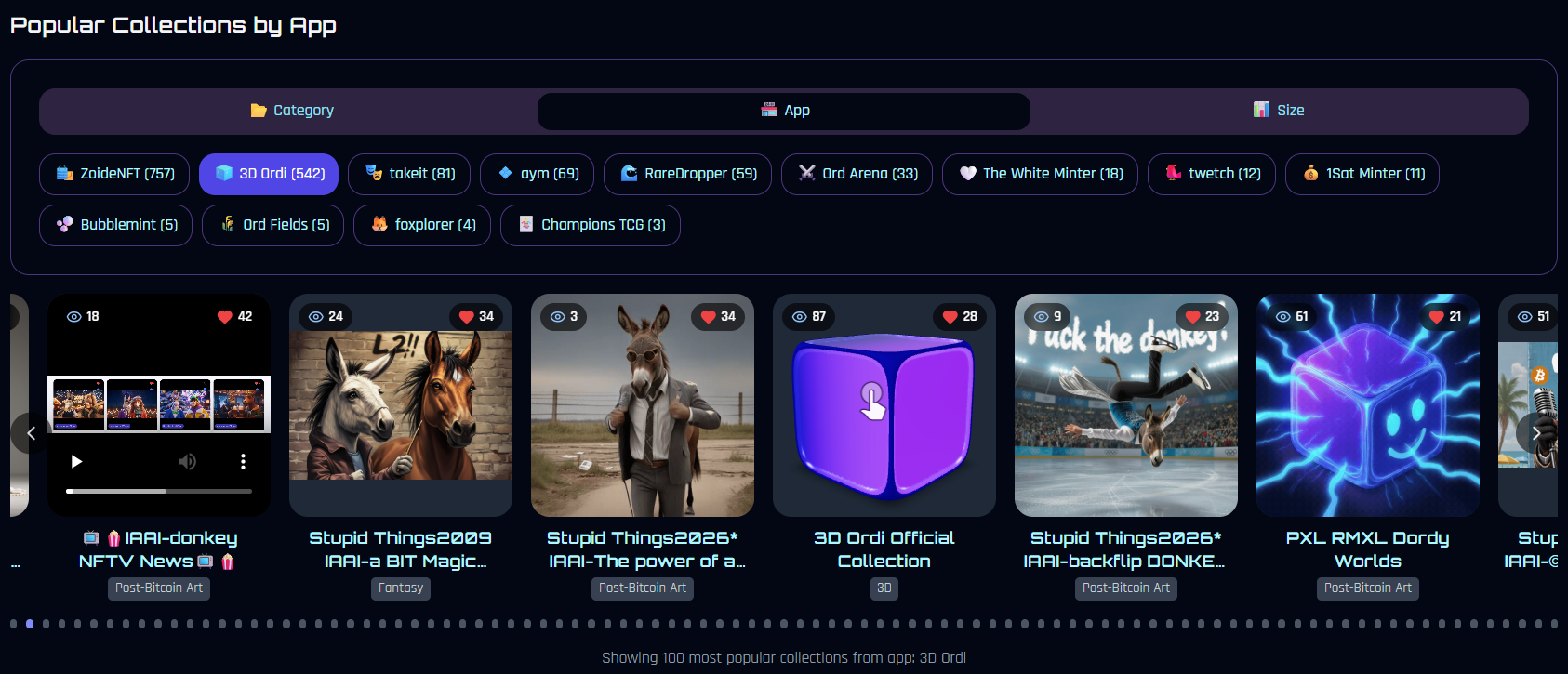1568x674 pixels.
Task: Open the donkey in suit thumbnail
Action: point(643,405)
